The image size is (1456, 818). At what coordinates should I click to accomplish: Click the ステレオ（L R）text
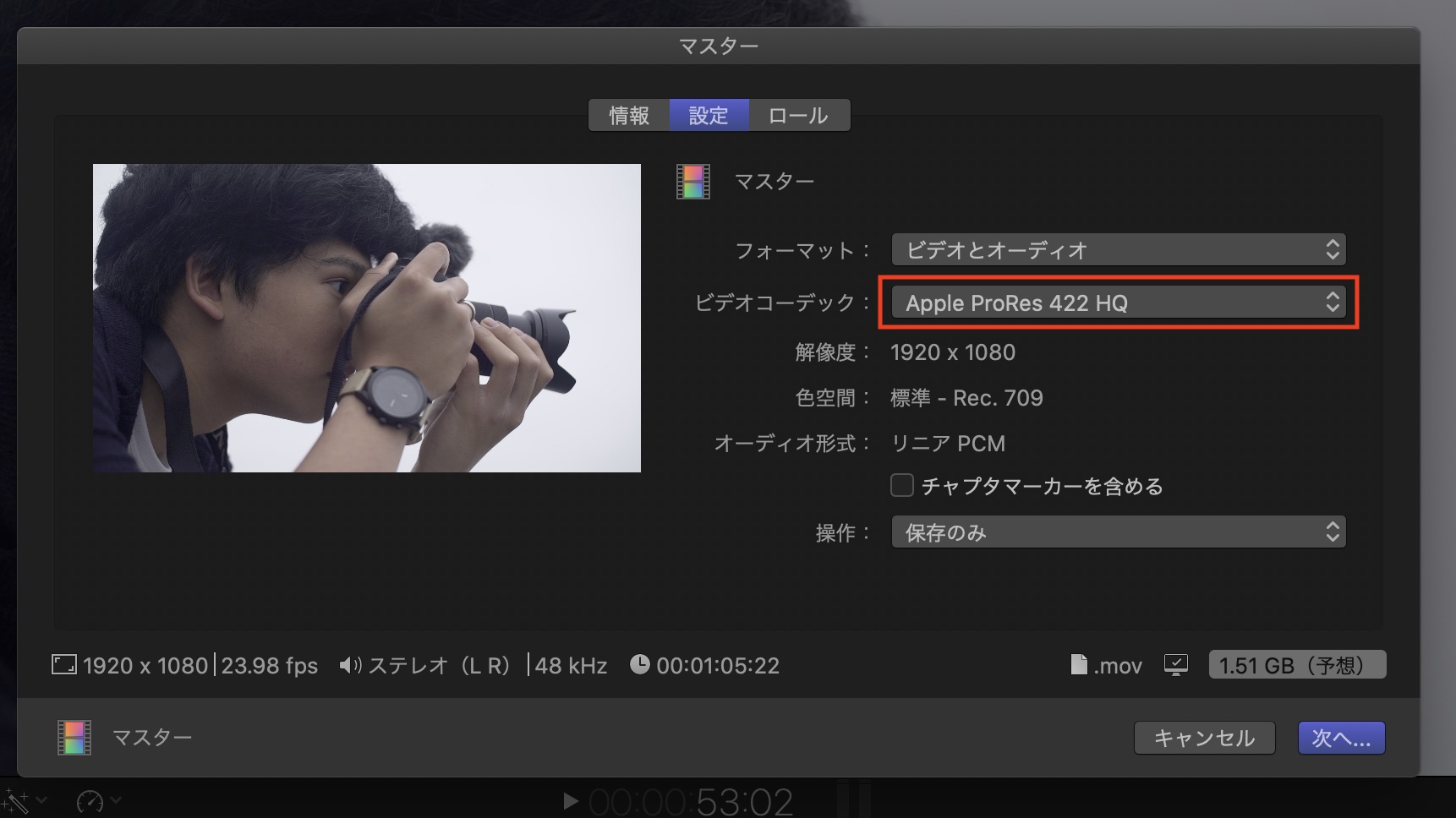point(441,666)
